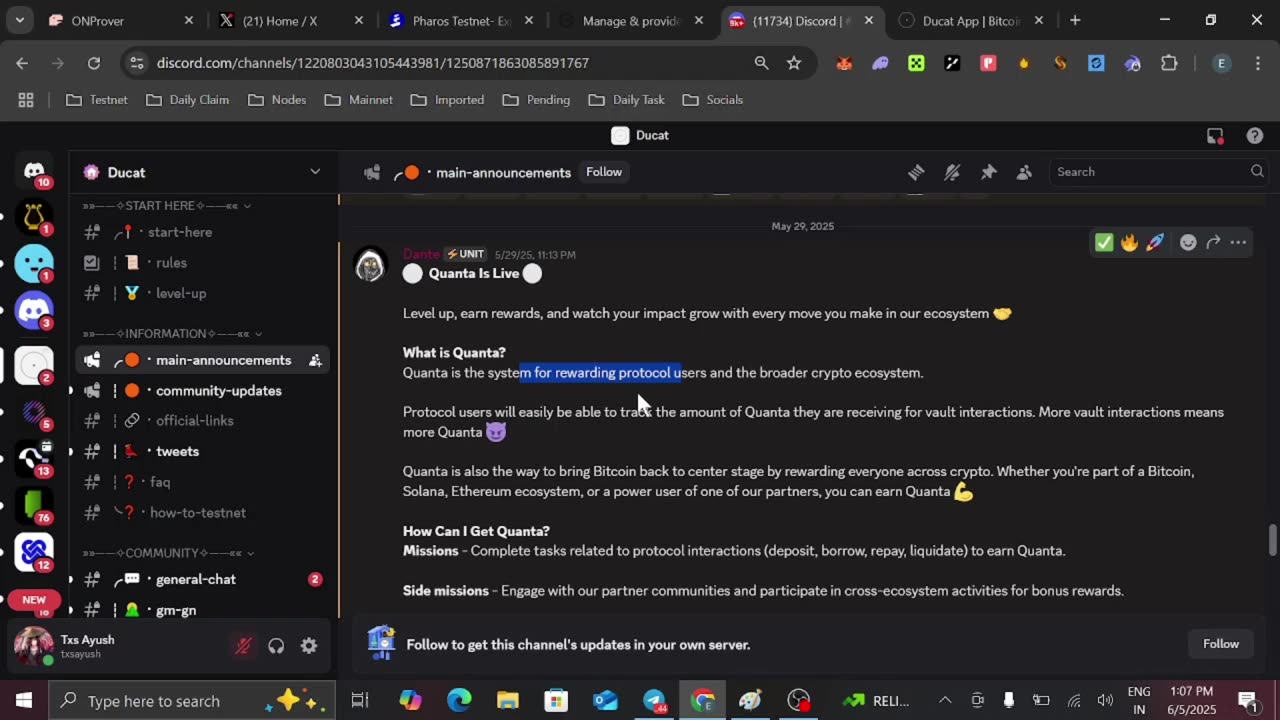Viewport: 1280px width, 720px height.
Task: Add the green checkmark reaction
Action: click(1104, 242)
